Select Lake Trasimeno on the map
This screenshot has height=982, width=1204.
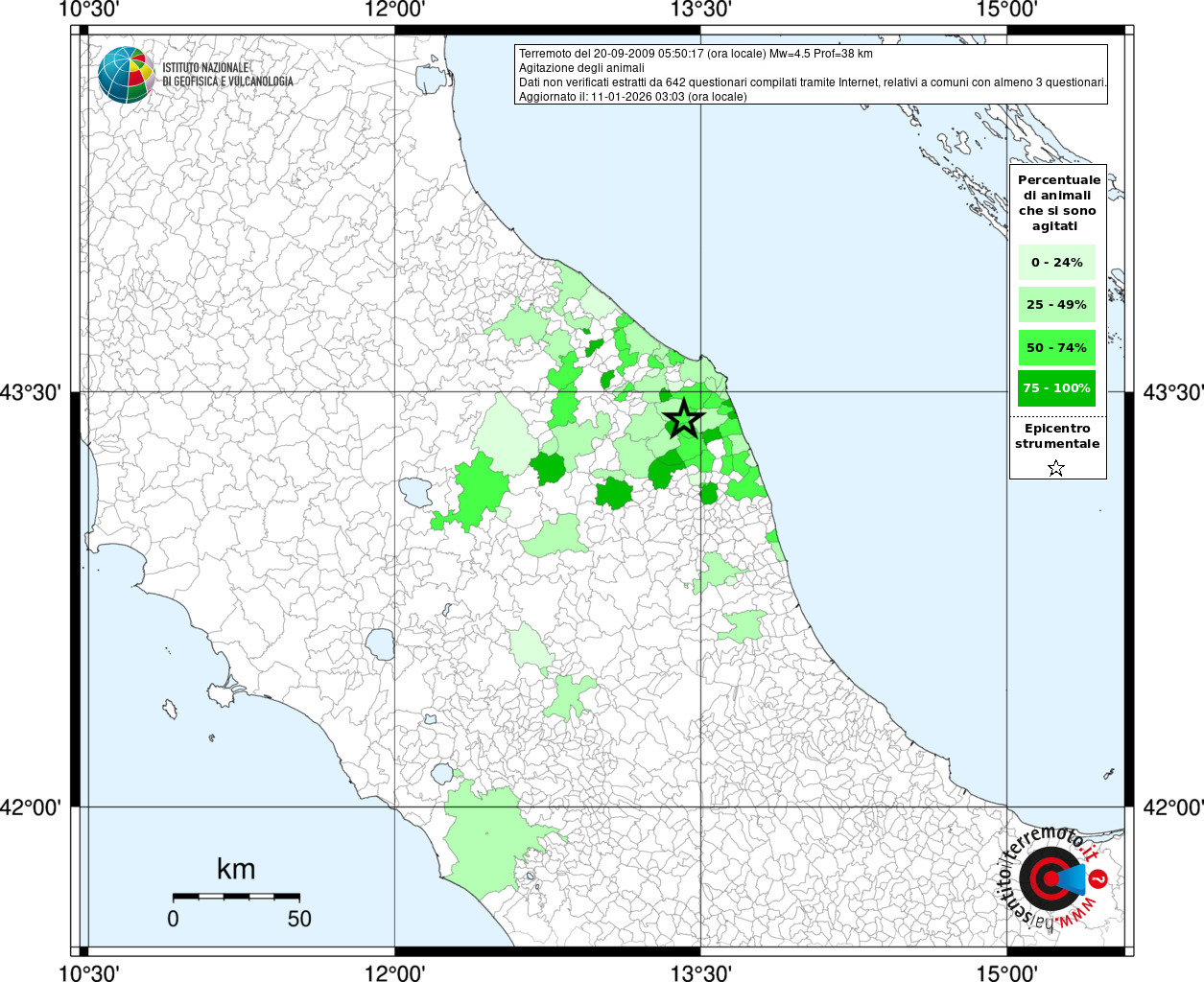[x=416, y=492]
